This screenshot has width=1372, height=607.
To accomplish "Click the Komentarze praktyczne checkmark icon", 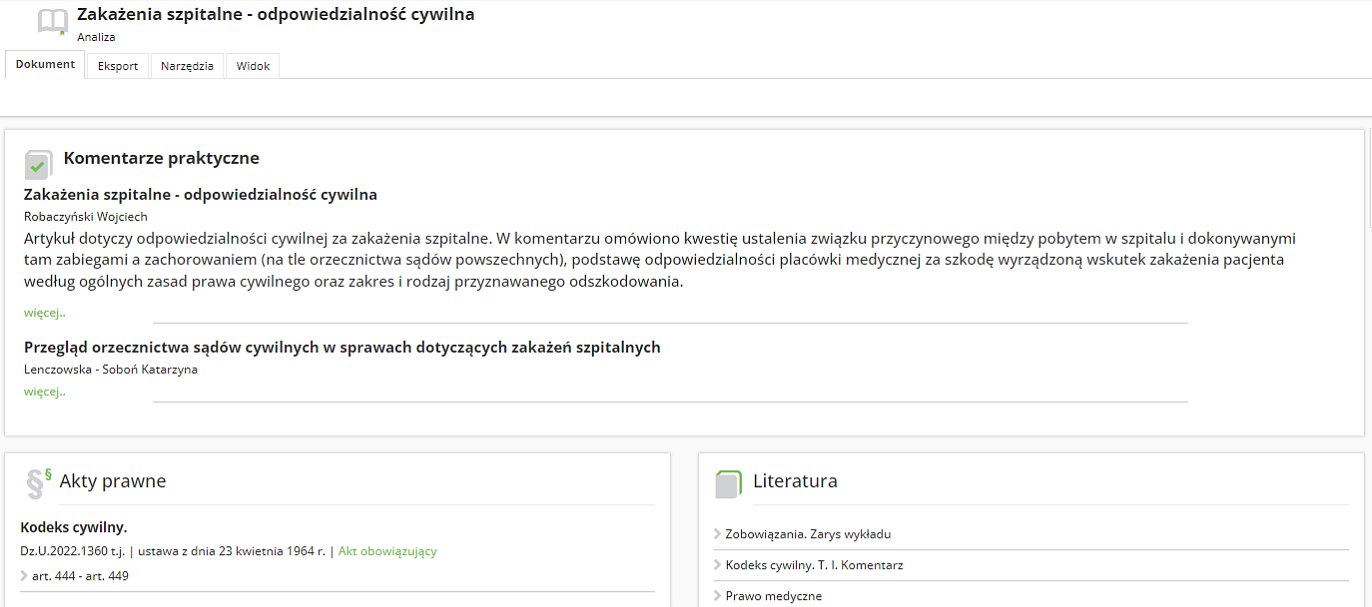I will tap(38, 164).
